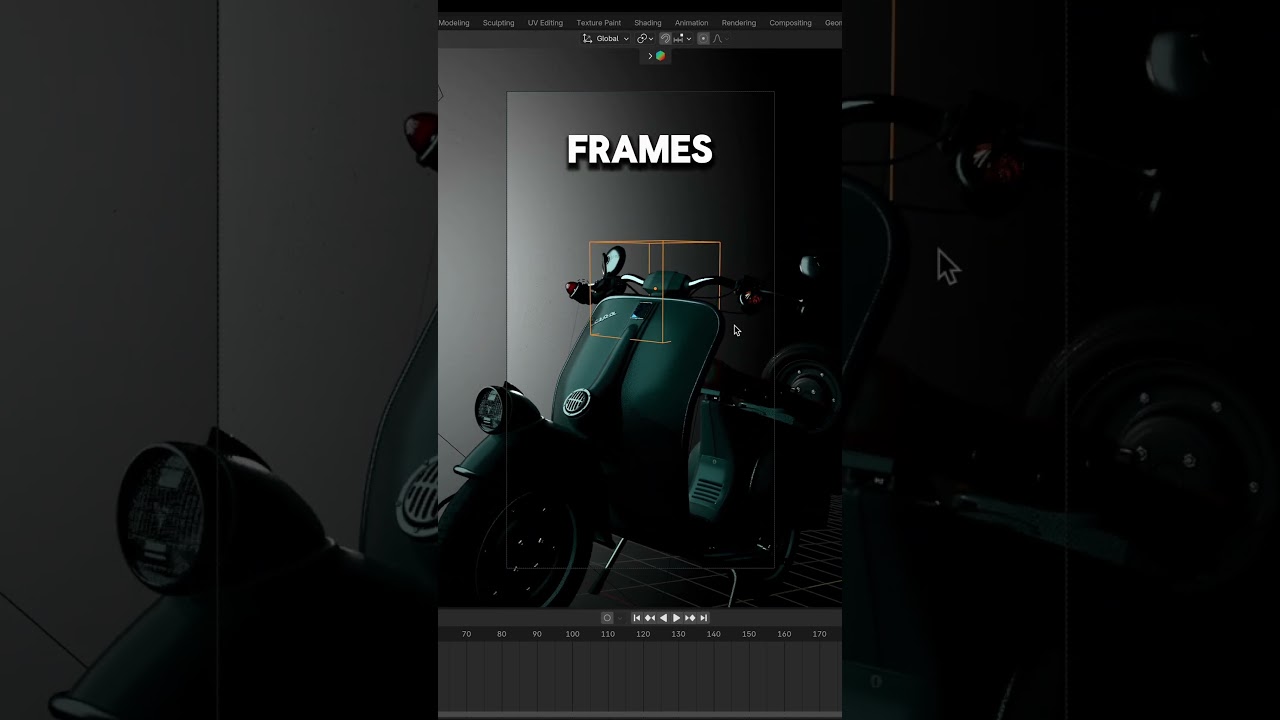Click frame 170 on the timeline ruler
Image resolution: width=1280 pixels, height=720 pixels.
[x=819, y=634]
